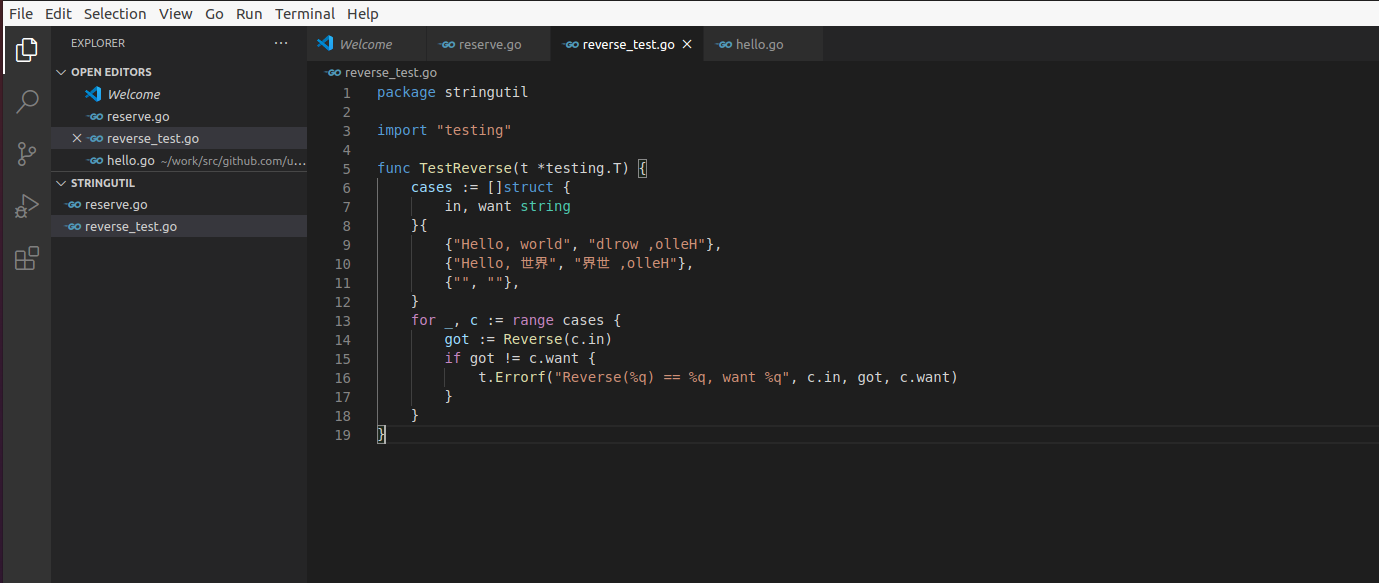Select reserve.go in Open Editors list
The height and width of the screenshot is (583, 1379).
pyautogui.click(x=179, y=116)
